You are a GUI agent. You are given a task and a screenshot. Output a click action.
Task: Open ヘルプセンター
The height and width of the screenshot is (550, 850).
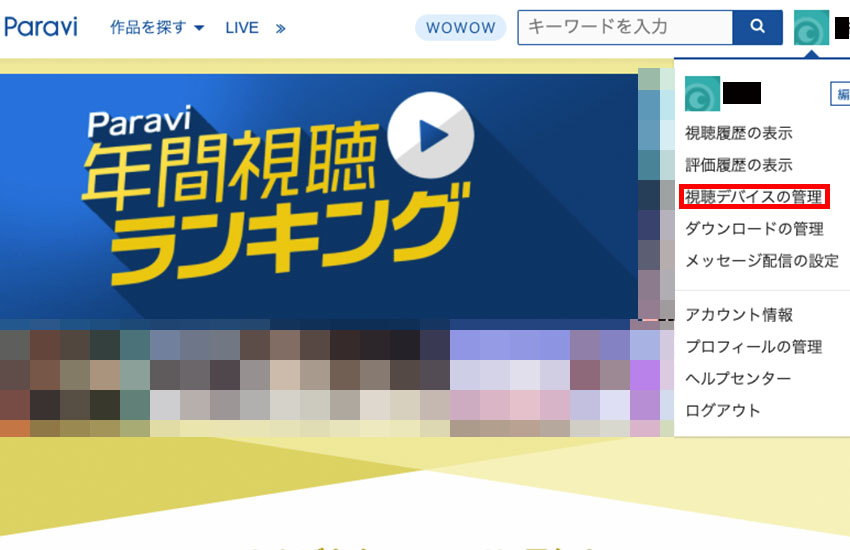(x=738, y=378)
